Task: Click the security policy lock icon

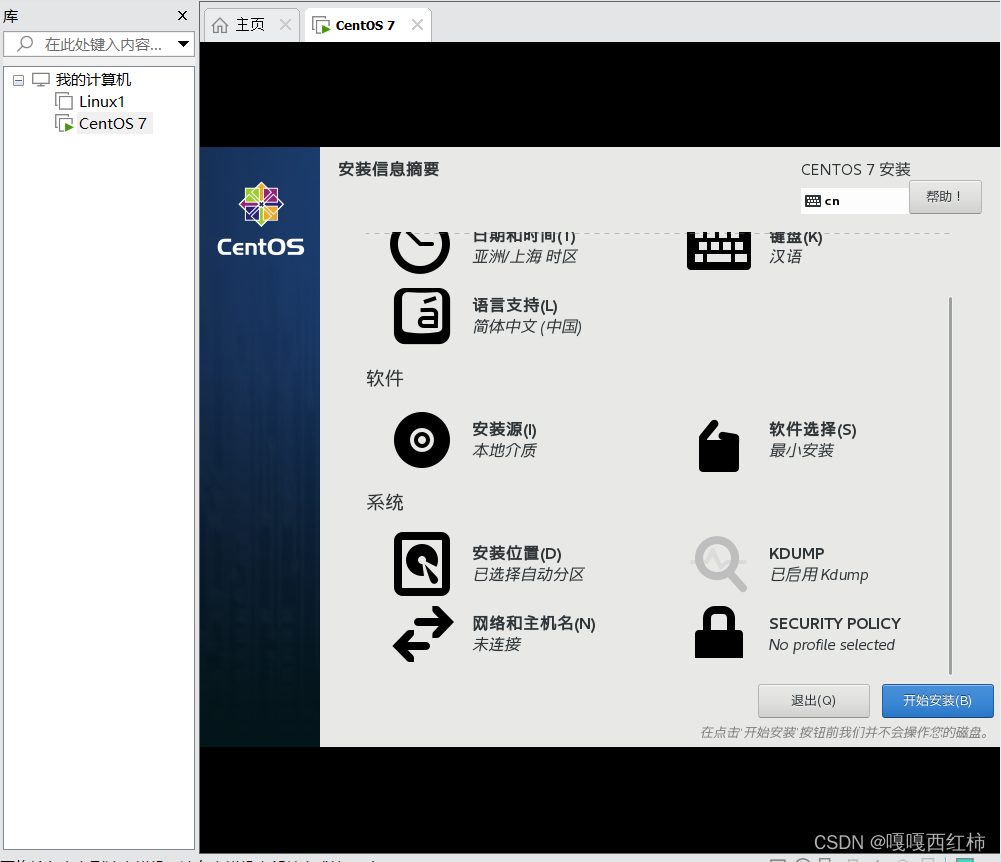Action: 719,632
